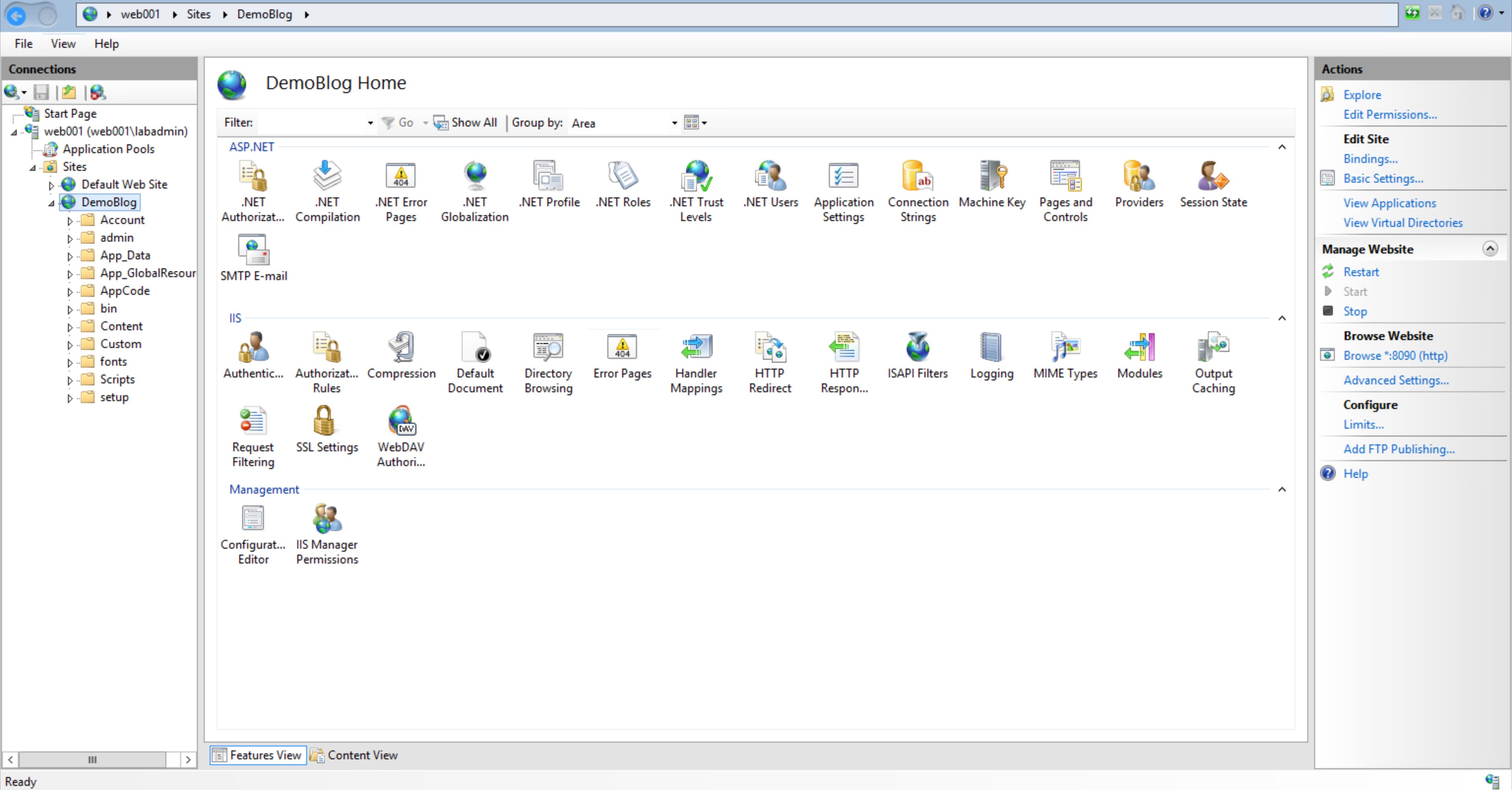
Task: Open the view mode icons dropdown
Action: pos(695,123)
